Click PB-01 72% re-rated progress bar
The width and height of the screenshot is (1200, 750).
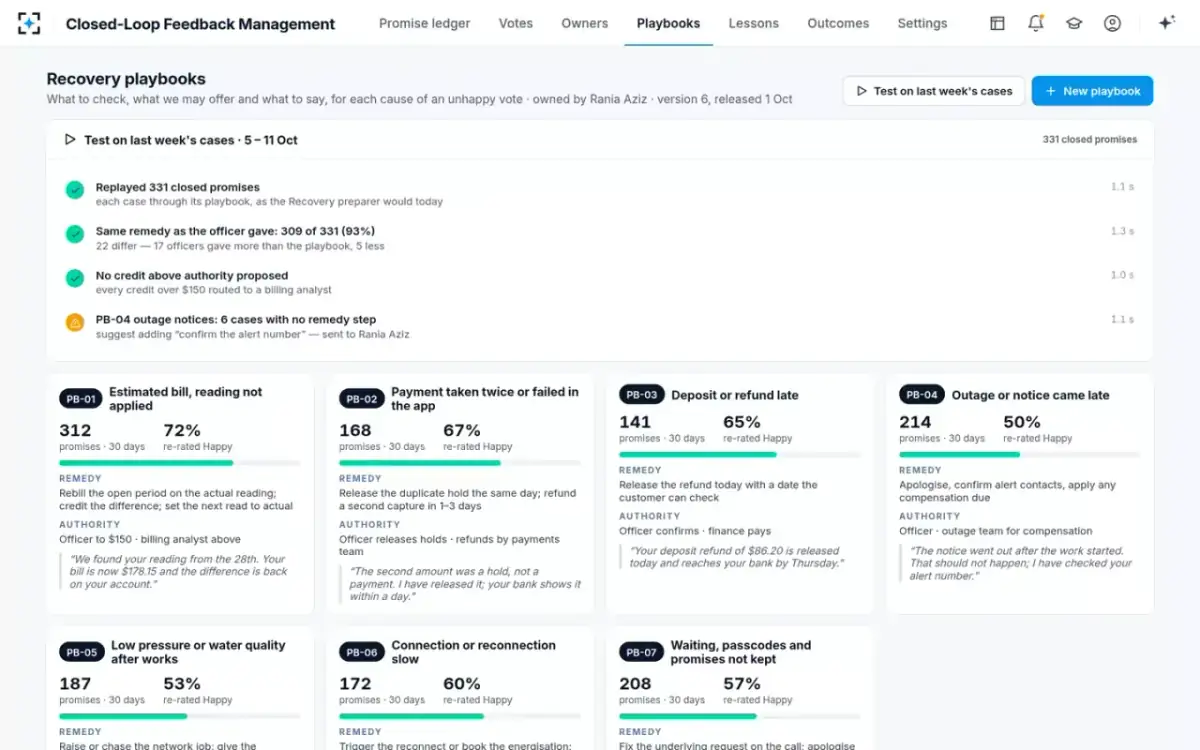click(x=180, y=463)
